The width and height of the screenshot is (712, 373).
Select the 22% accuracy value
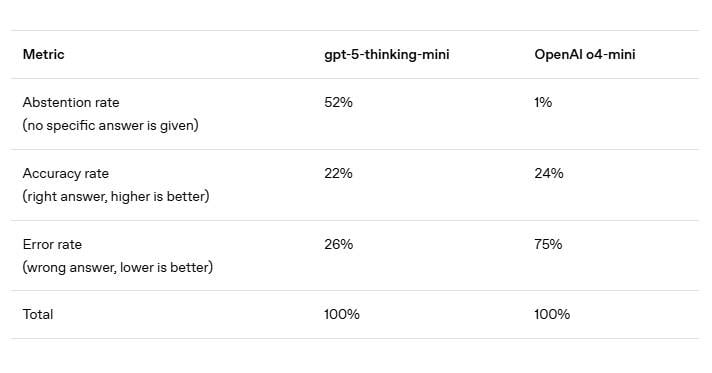click(338, 174)
